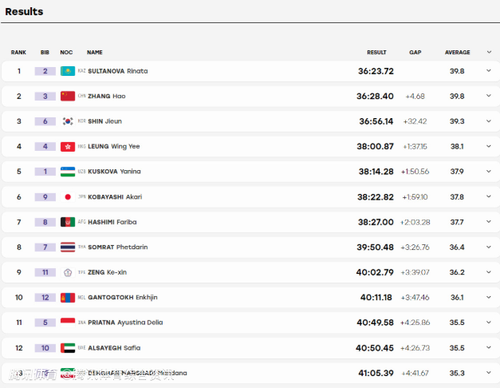Sort by the GAP column header
The width and height of the screenshot is (500, 388).
pos(415,52)
